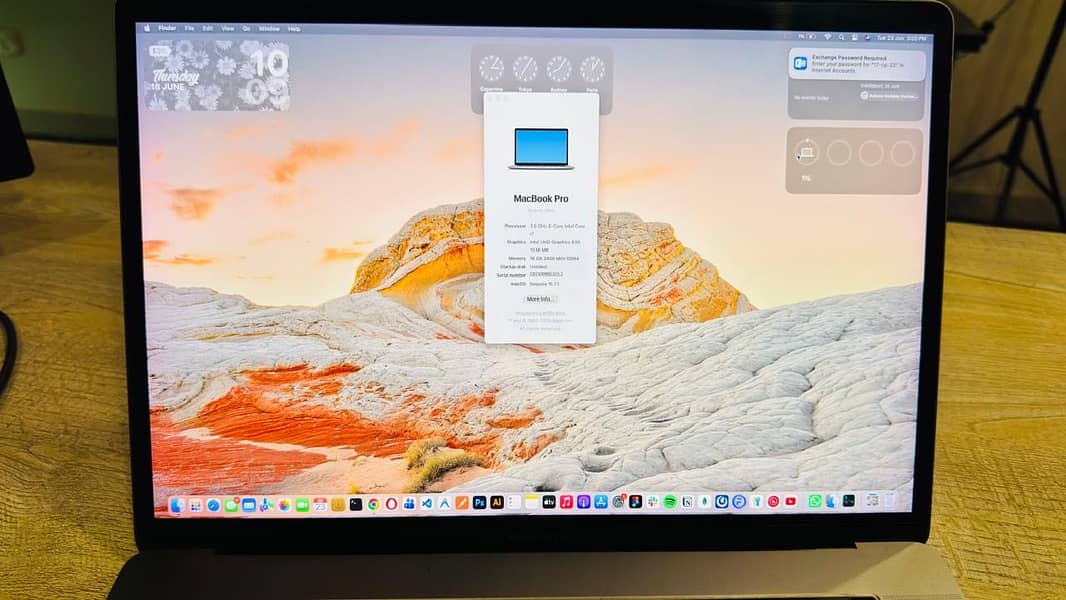Open Slack from the dock
The height and width of the screenshot is (600, 1066).
(653, 501)
